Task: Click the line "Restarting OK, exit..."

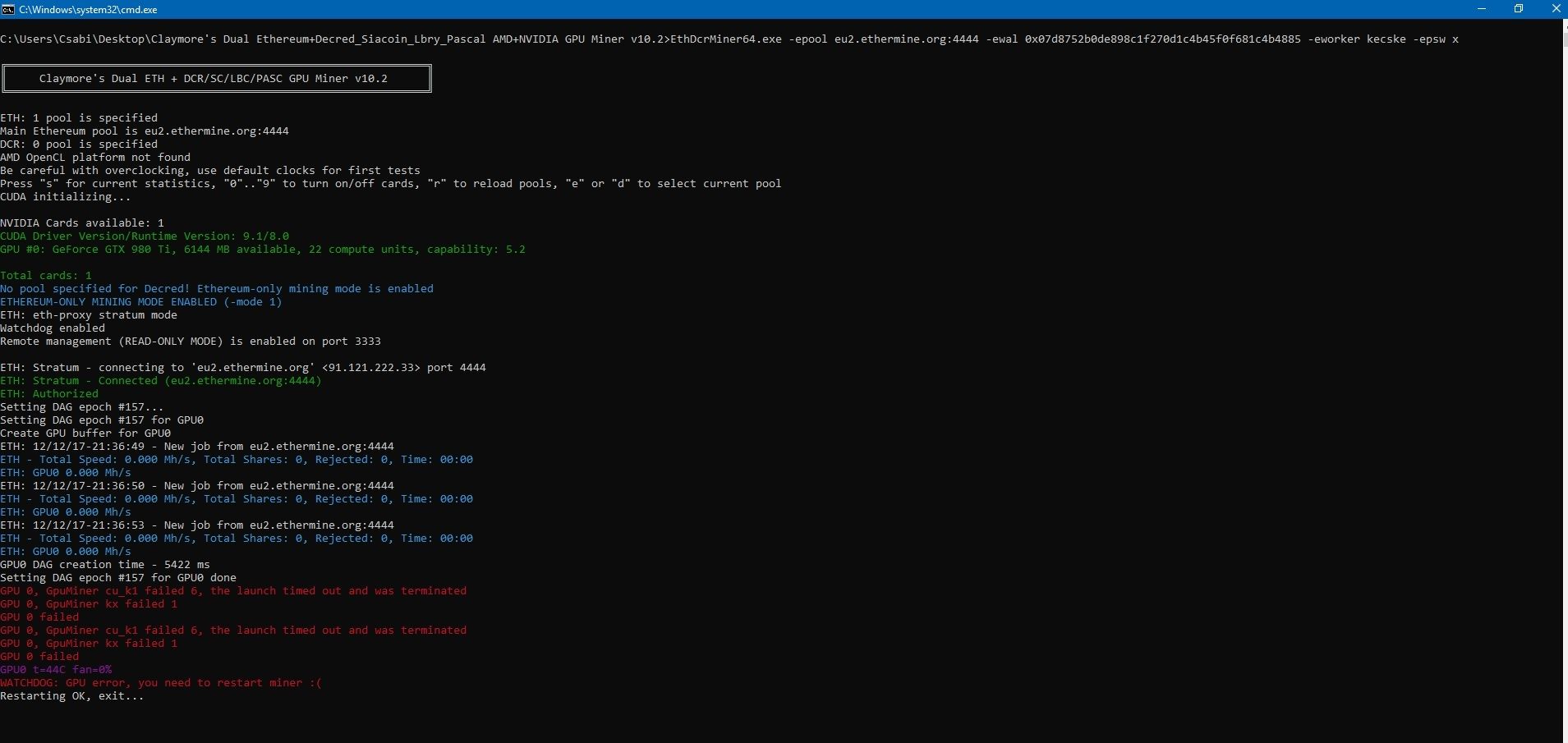Action: pyautogui.click(x=72, y=696)
